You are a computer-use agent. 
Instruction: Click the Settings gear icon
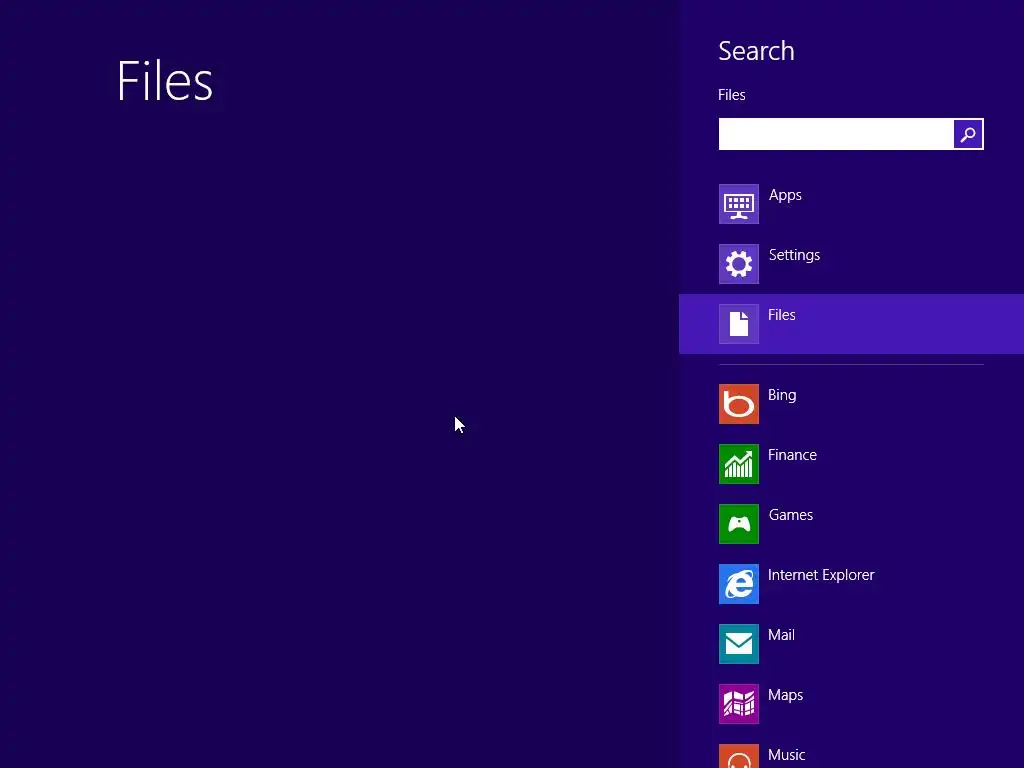pyautogui.click(x=739, y=264)
